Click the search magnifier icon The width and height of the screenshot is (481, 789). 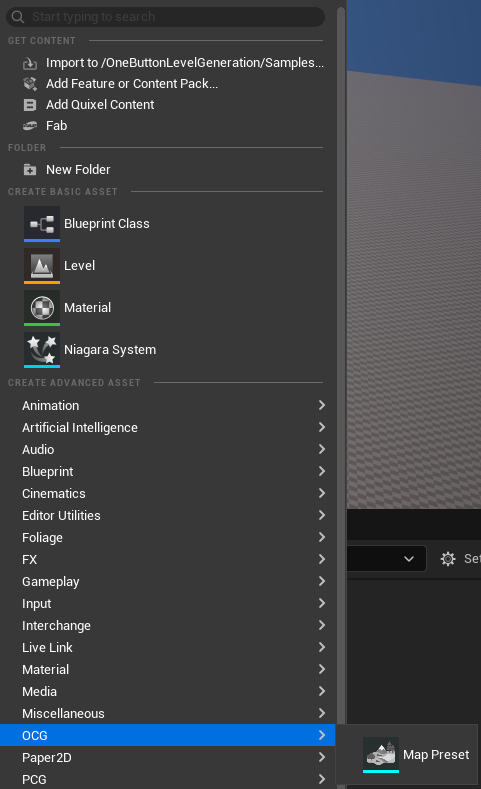click(18, 17)
